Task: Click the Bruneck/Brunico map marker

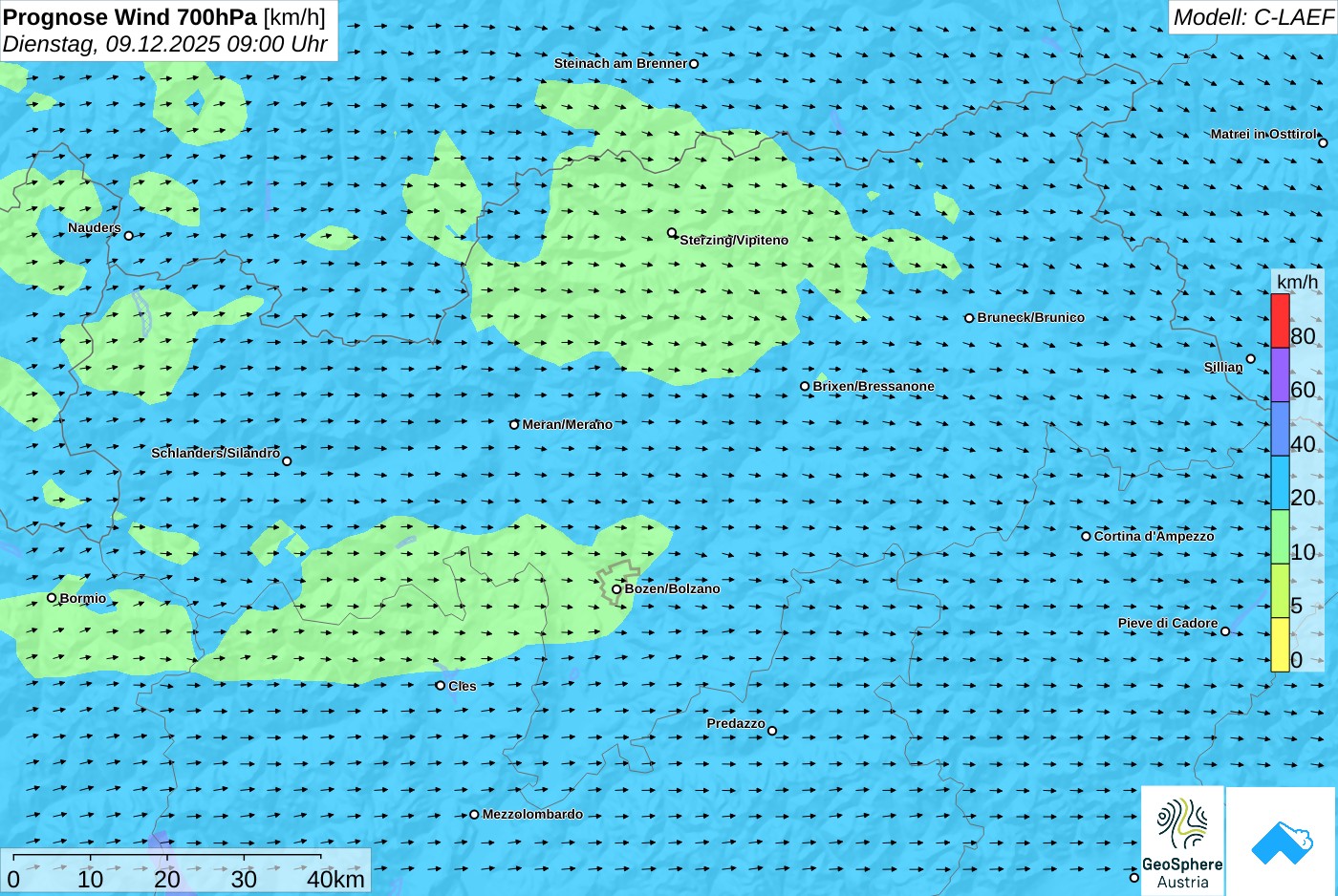Action: click(x=969, y=318)
